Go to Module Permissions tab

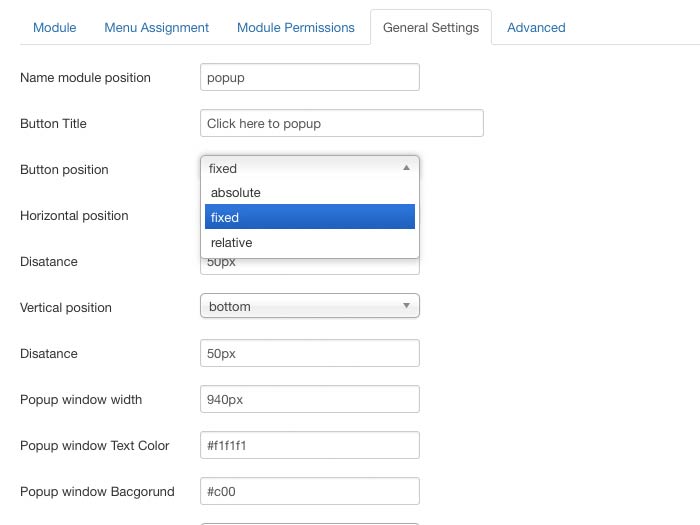pyautogui.click(x=295, y=27)
